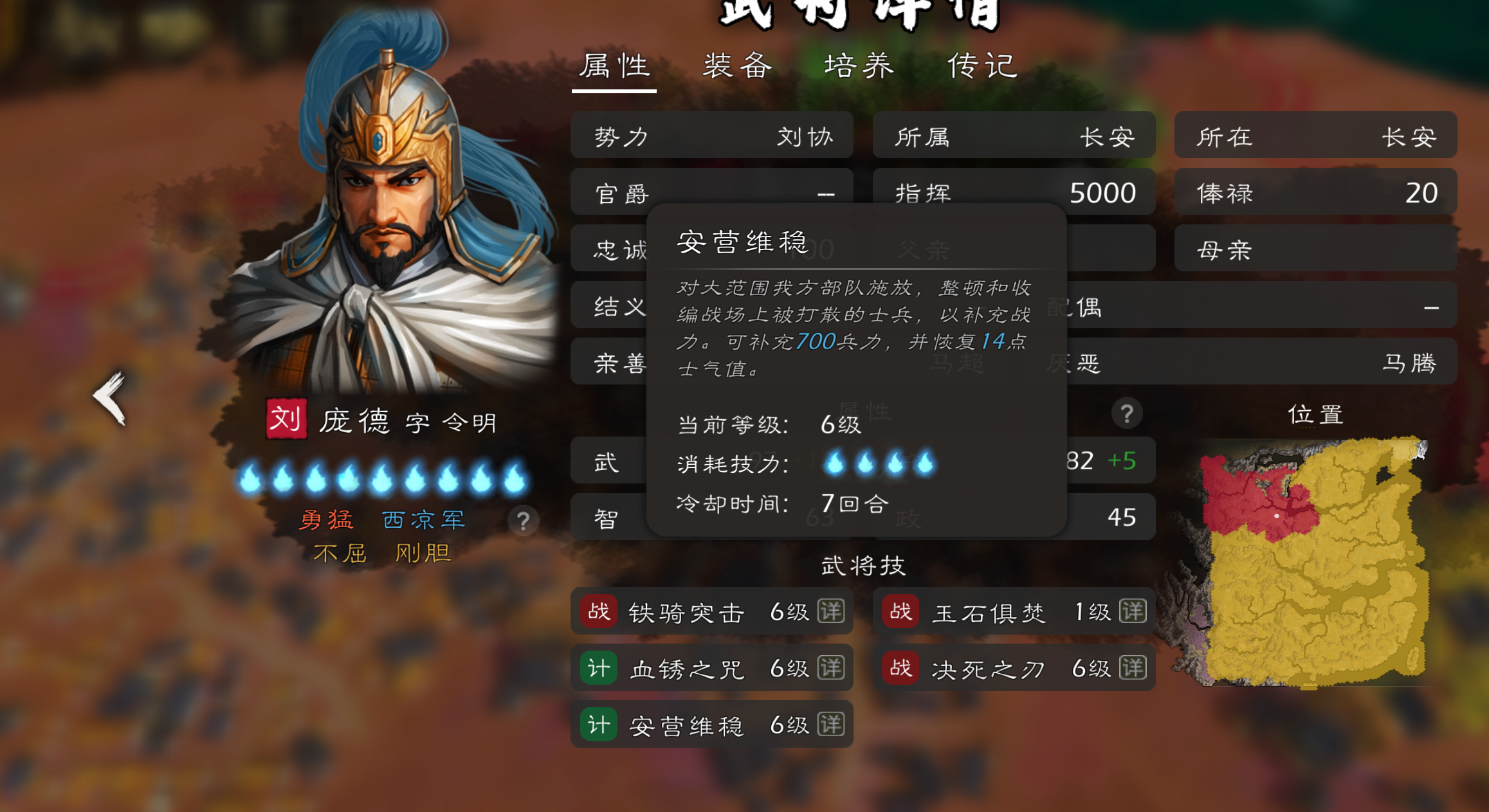The image size is (1489, 812).
Task: Click the 西凉军 trait label
Action: pos(424,520)
